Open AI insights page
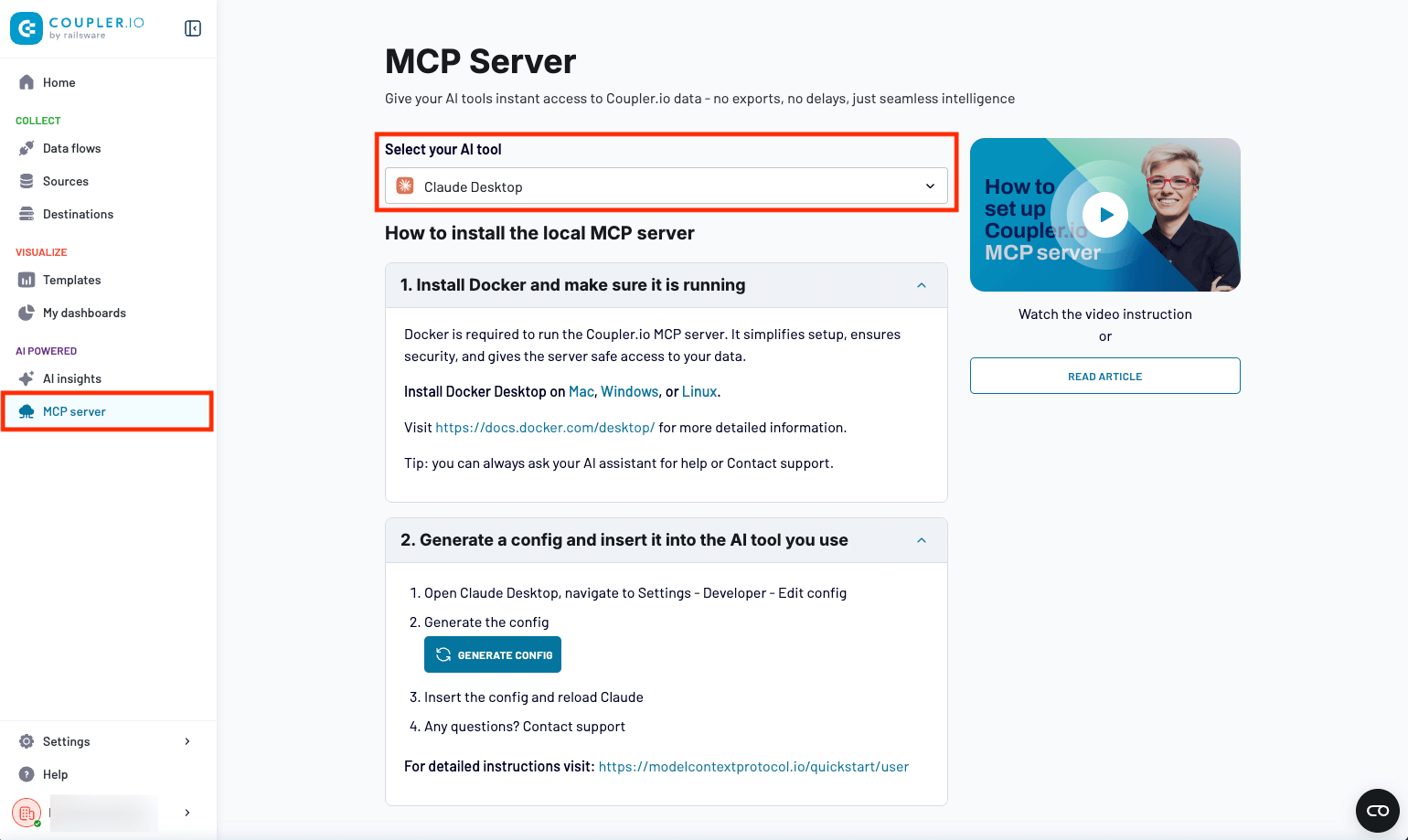The width and height of the screenshot is (1408, 840). [108, 378]
